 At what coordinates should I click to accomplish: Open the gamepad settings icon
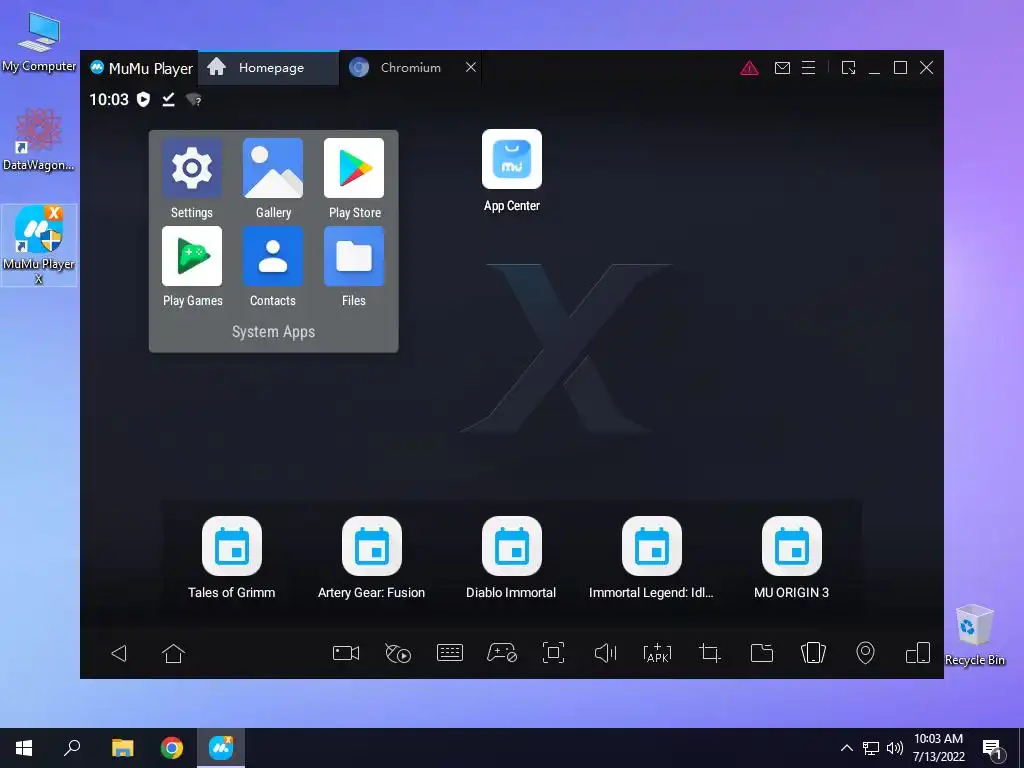point(502,653)
